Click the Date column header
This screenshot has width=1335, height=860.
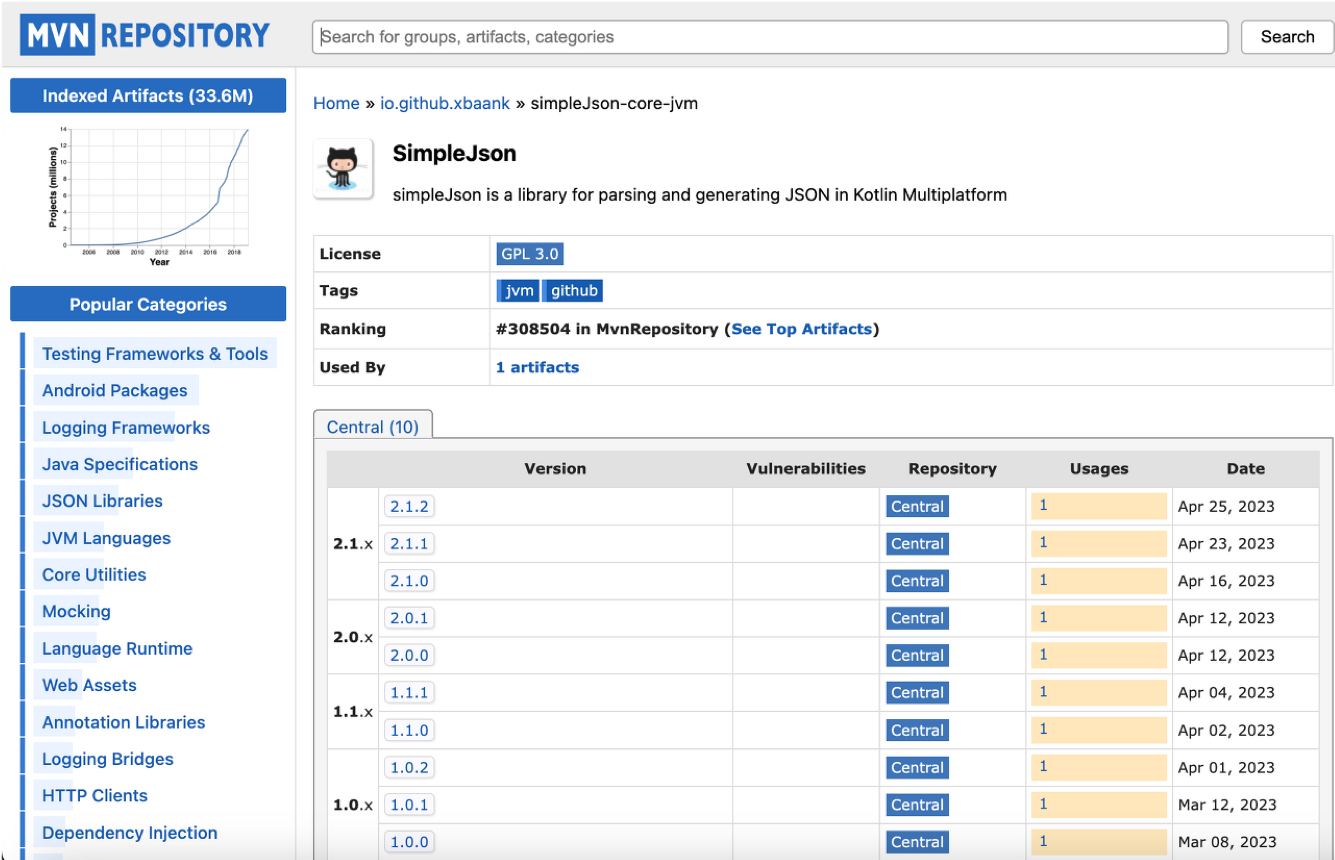1246,468
